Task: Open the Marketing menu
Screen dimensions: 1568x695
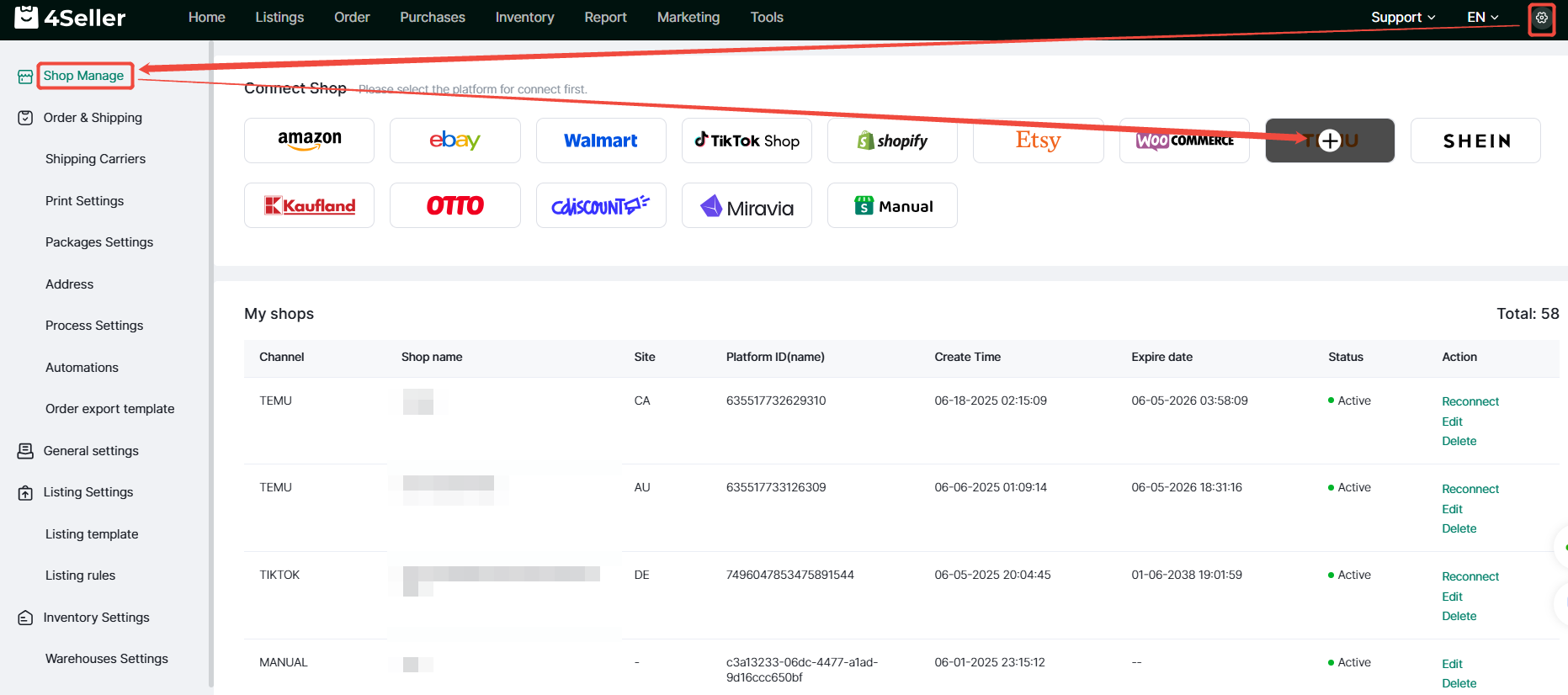Action: (688, 17)
